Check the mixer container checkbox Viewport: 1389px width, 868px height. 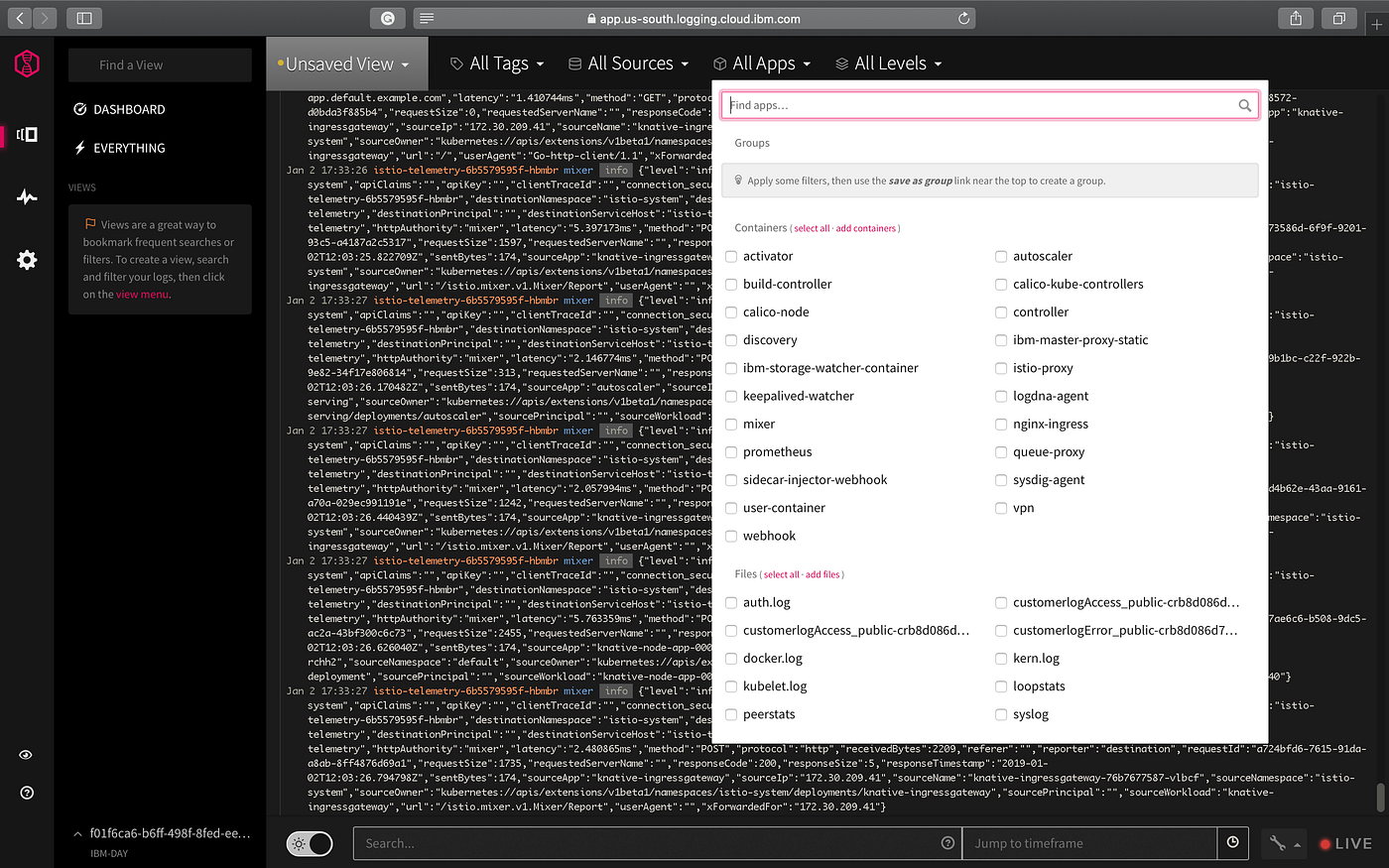click(x=730, y=424)
